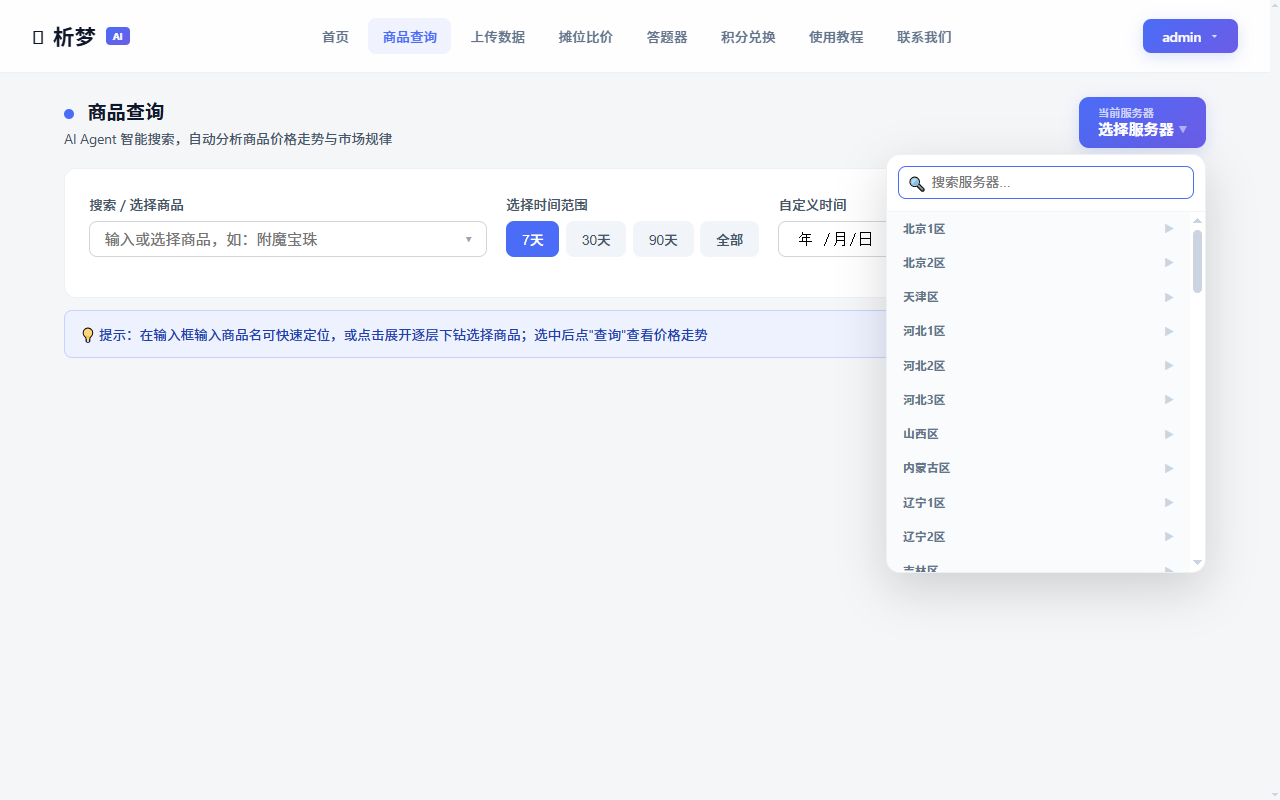Open the 使用教程 nav link
The width and height of the screenshot is (1280, 800).
(x=836, y=37)
